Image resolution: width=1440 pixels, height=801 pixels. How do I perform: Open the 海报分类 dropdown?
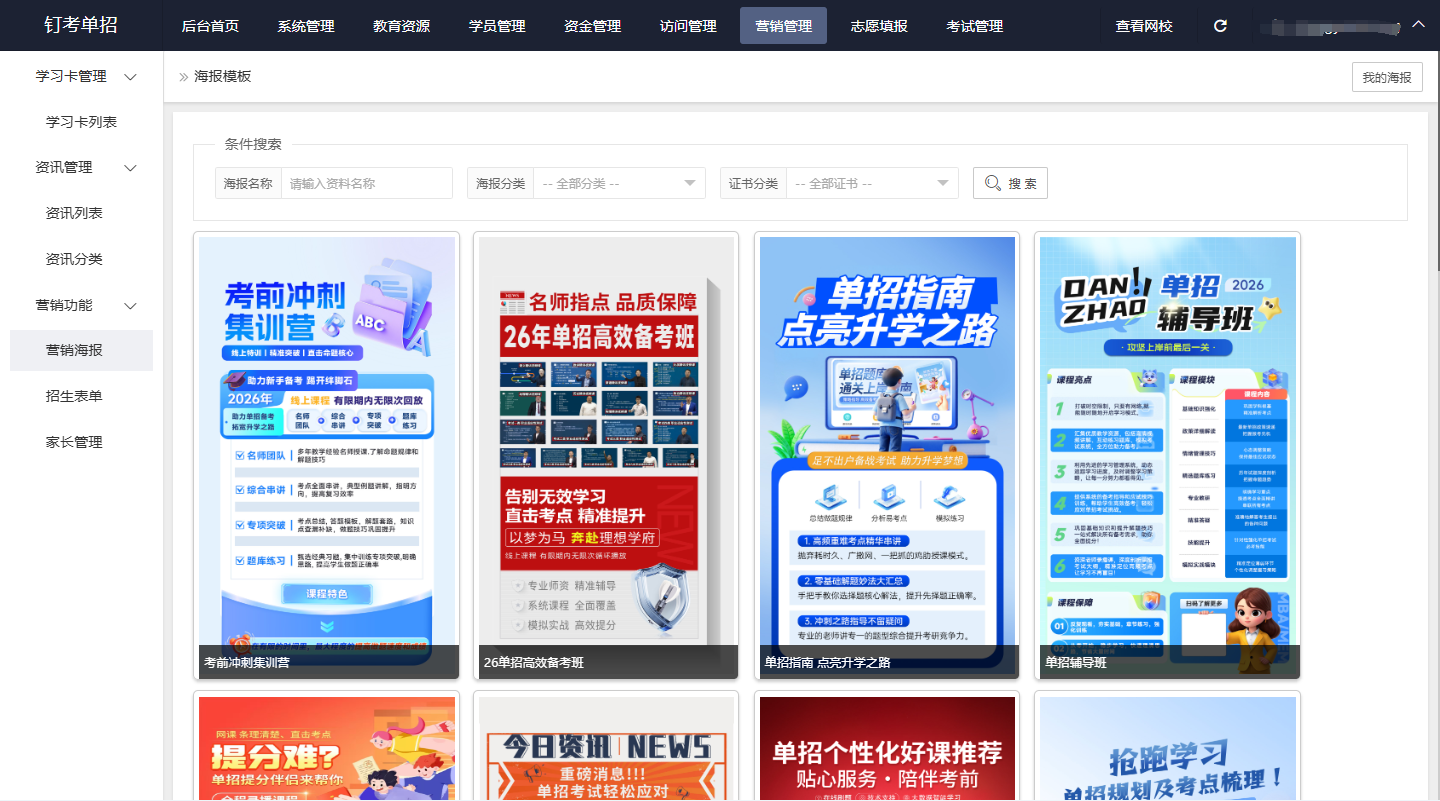tap(619, 183)
